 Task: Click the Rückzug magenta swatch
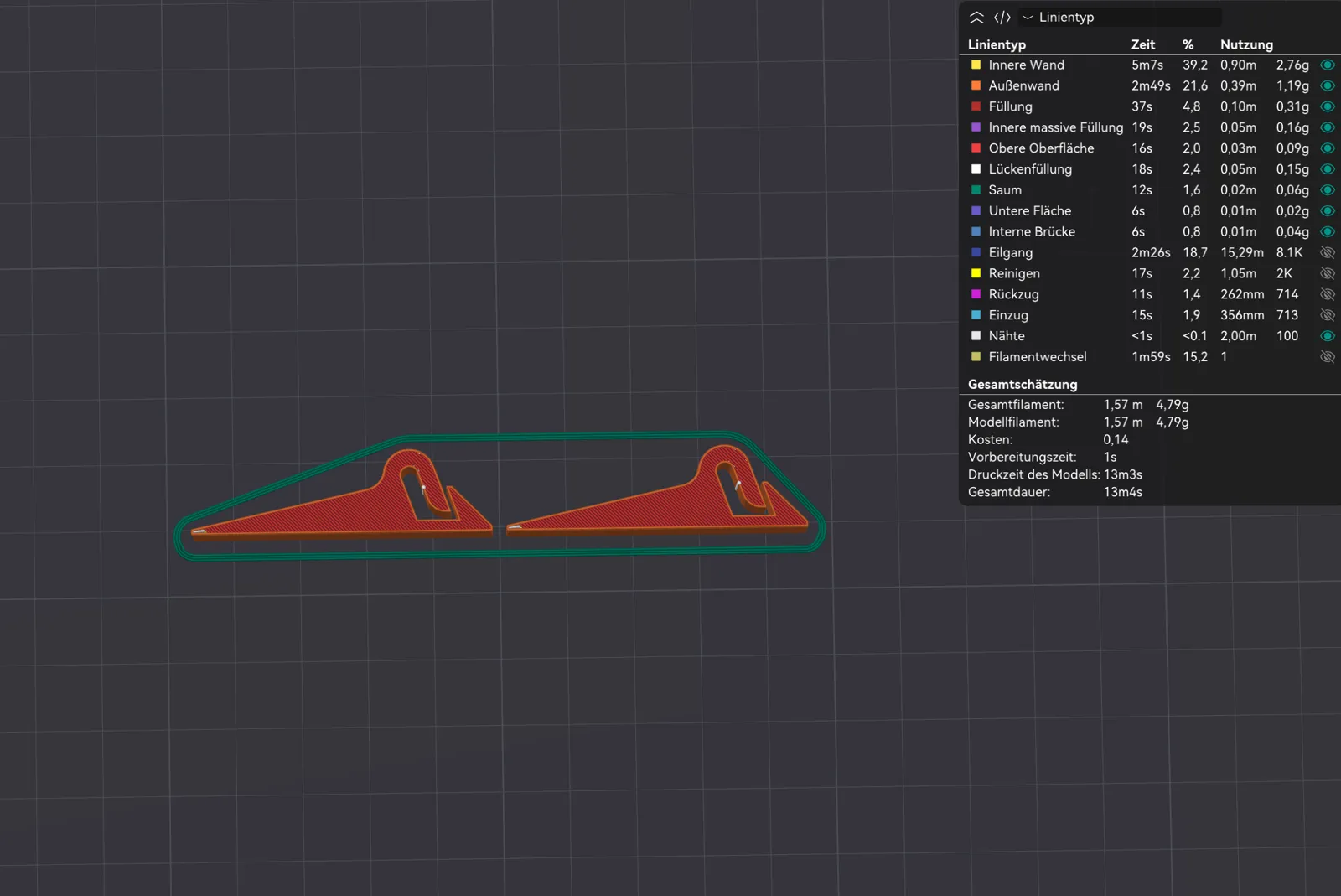click(976, 294)
